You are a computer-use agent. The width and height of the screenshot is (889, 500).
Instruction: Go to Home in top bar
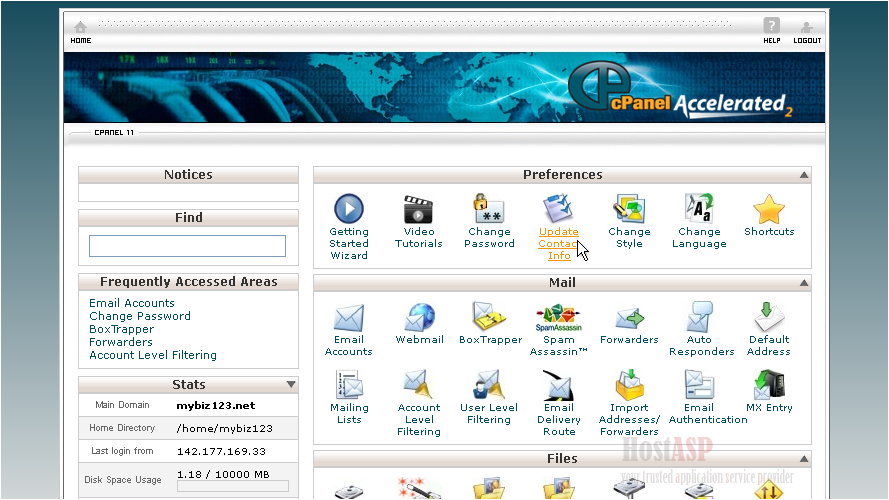click(x=81, y=33)
